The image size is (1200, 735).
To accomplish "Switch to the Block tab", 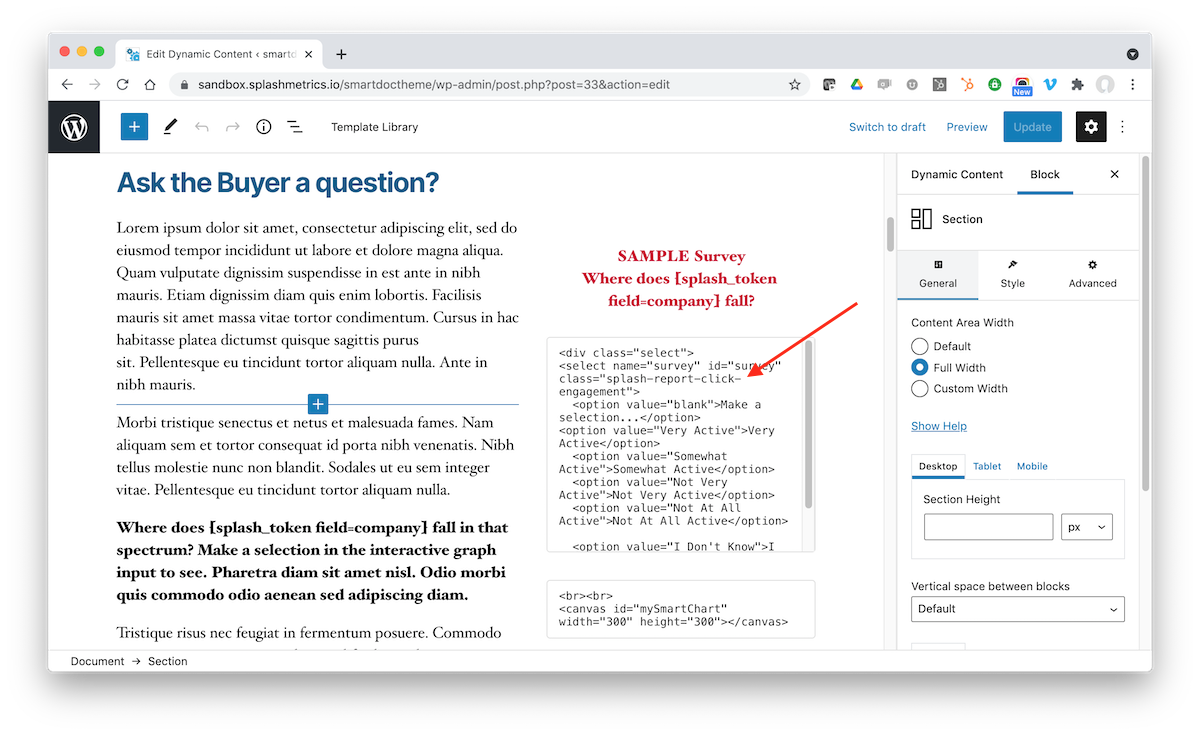I will coord(1045,174).
